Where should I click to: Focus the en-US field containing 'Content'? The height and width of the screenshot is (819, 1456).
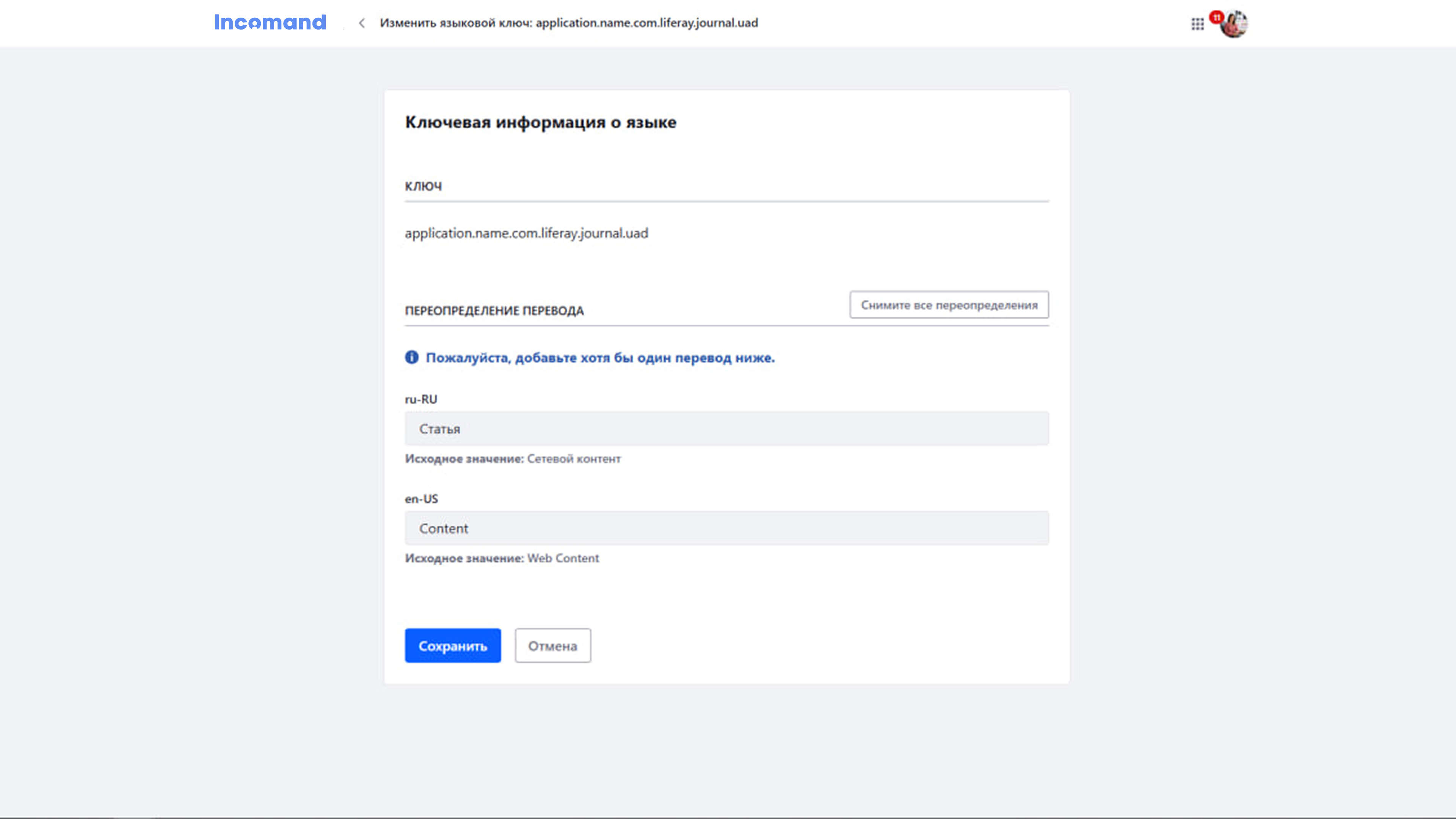click(726, 528)
